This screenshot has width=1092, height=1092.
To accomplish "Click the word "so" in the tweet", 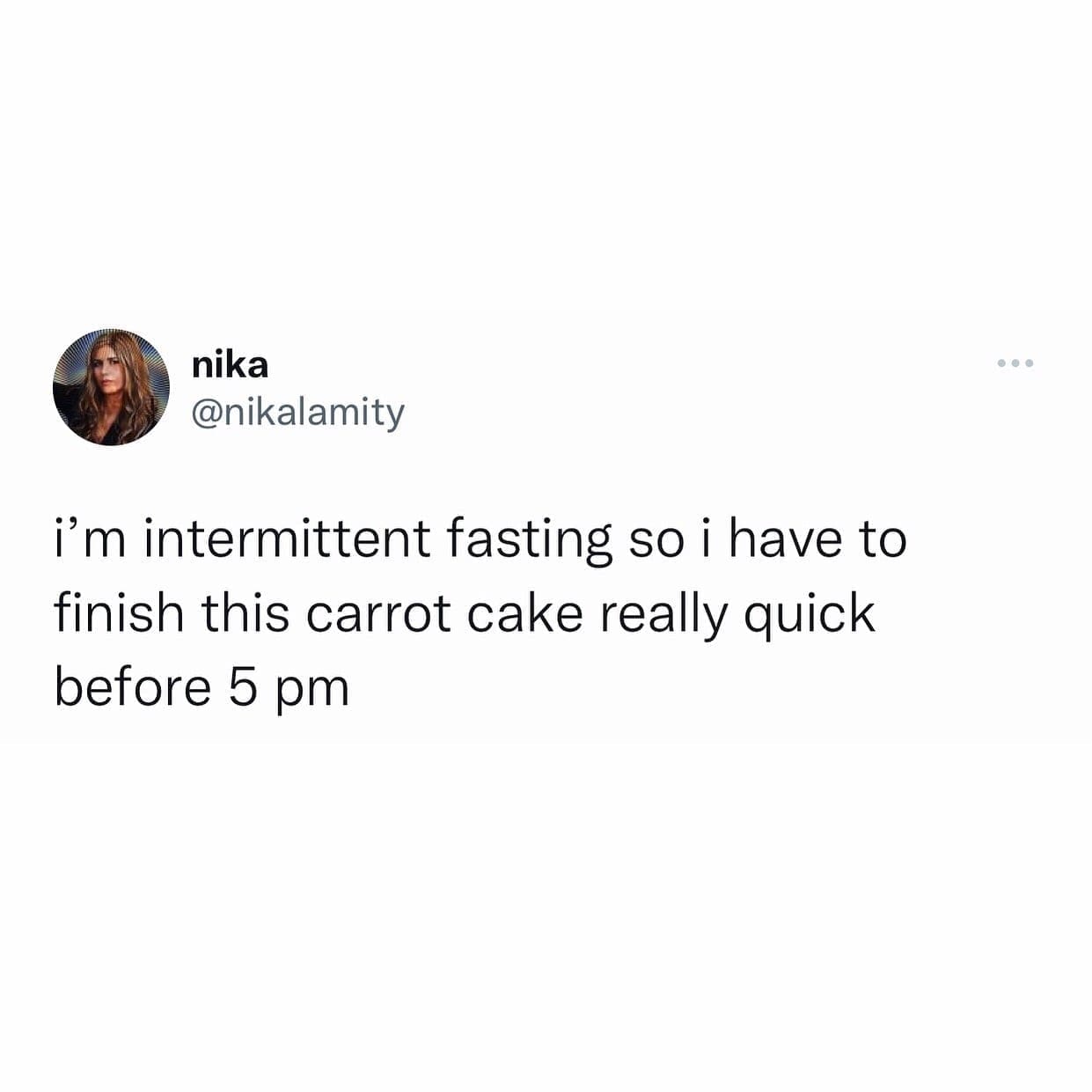I will 656,539.
